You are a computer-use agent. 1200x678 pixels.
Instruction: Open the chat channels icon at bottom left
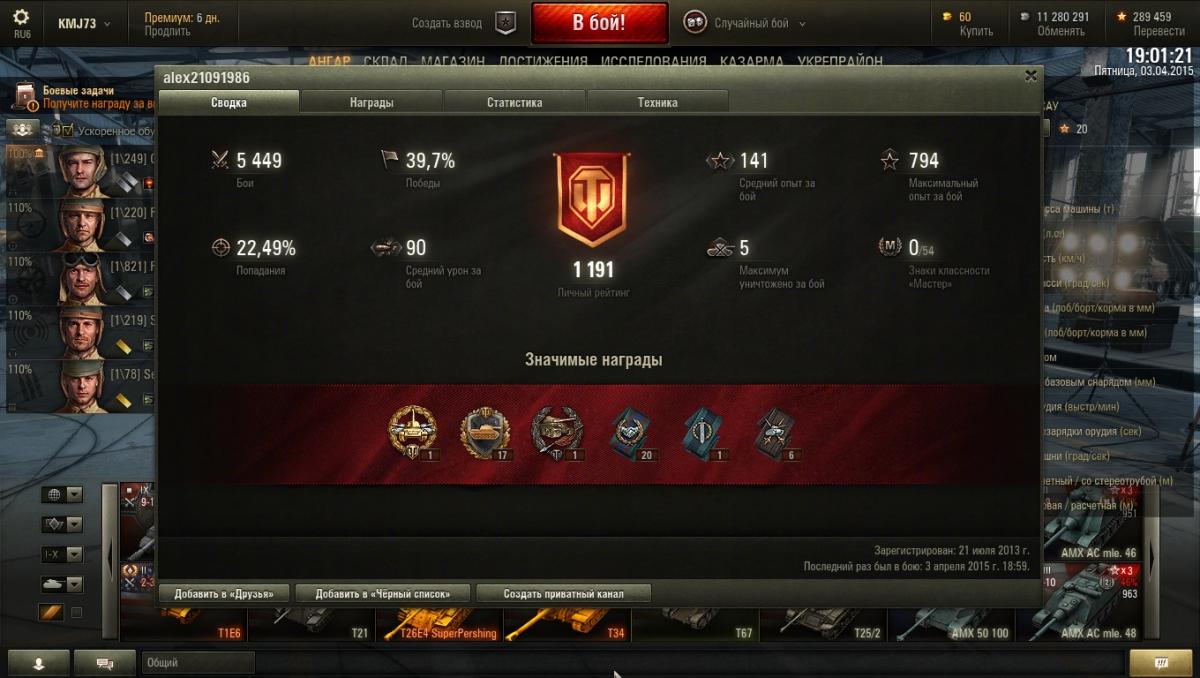[x=105, y=663]
